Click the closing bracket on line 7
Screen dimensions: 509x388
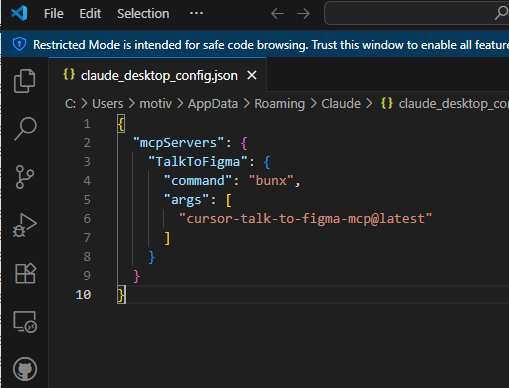point(167,238)
